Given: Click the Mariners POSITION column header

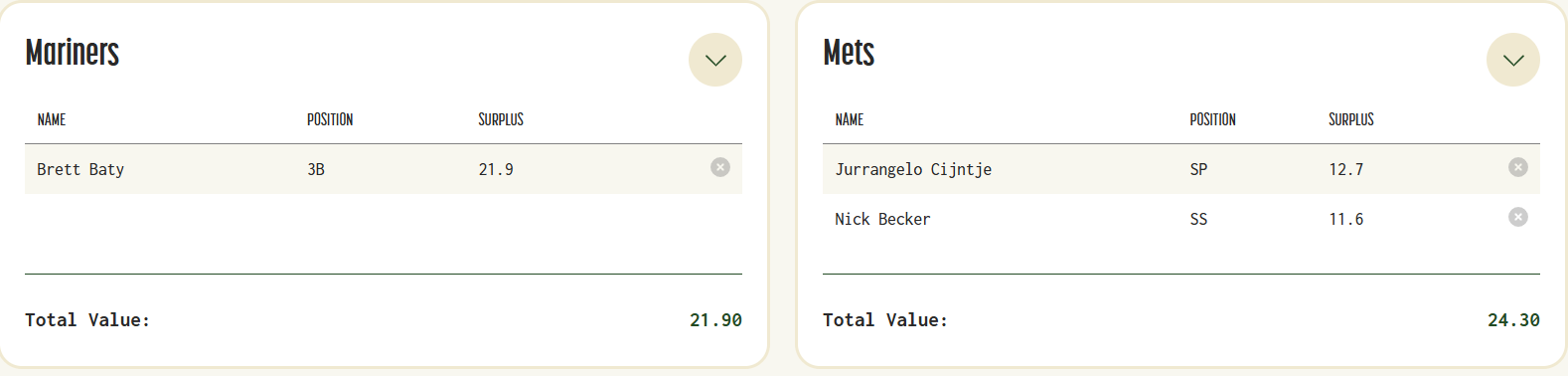Looking at the screenshot, I should click(x=330, y=119).
